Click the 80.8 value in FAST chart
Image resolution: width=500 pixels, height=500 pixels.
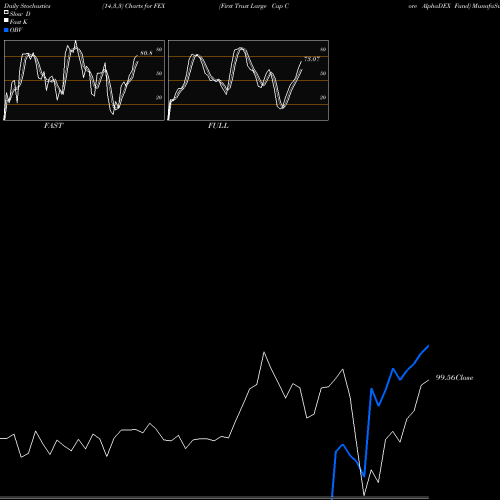point(146,53)
